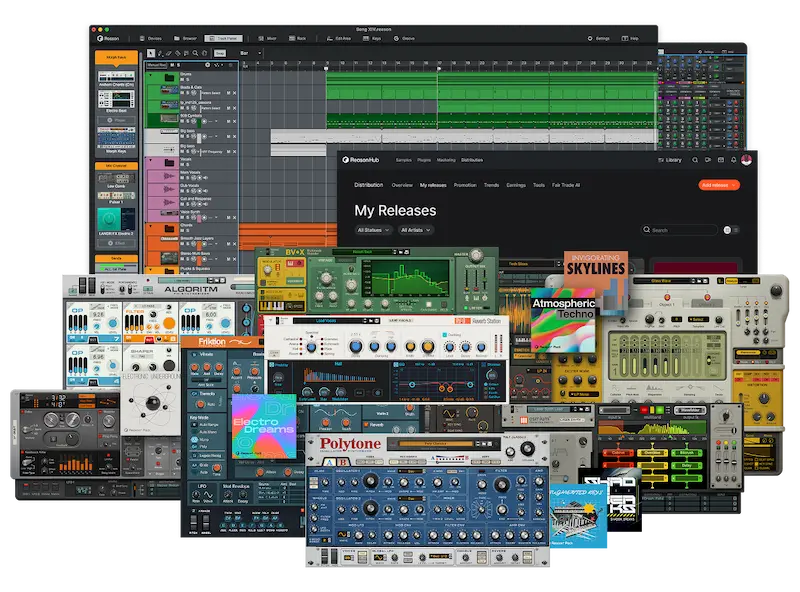Click the Smooth Jazz Layers lane X icon
Screen dimensions: 800x592
(x=235, y=244)
